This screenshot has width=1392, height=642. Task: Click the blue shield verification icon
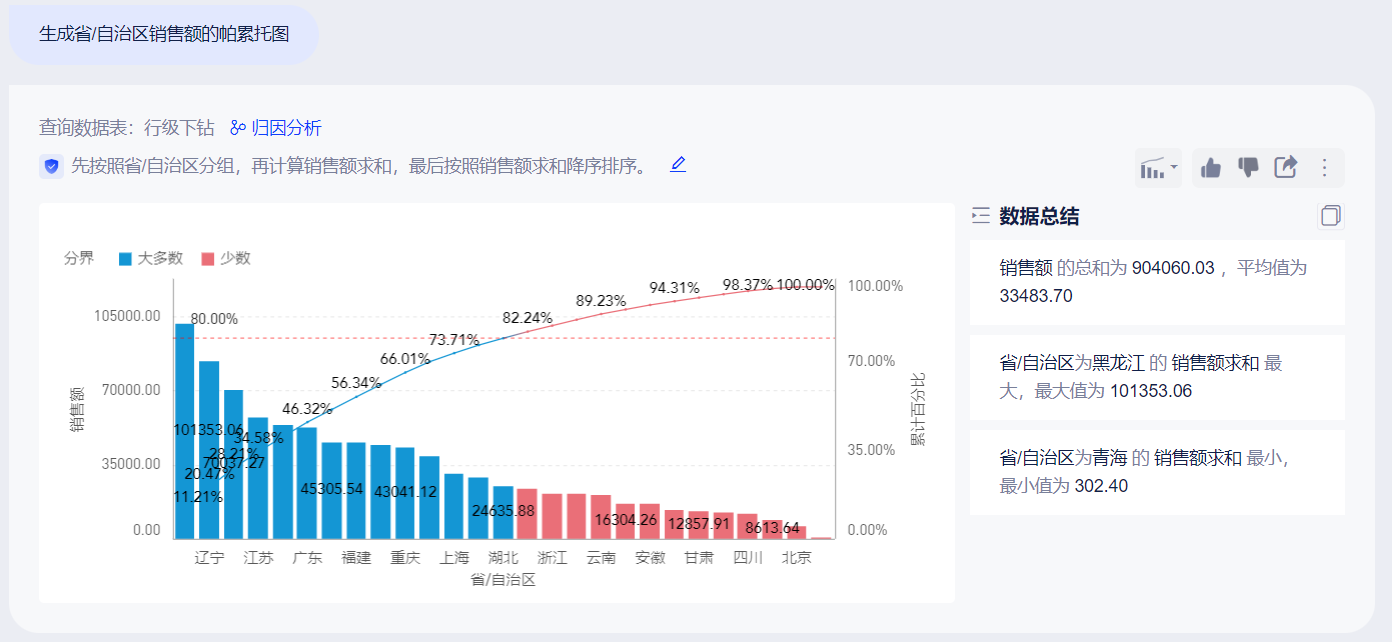pyautogui.click(x=51, y=166)
